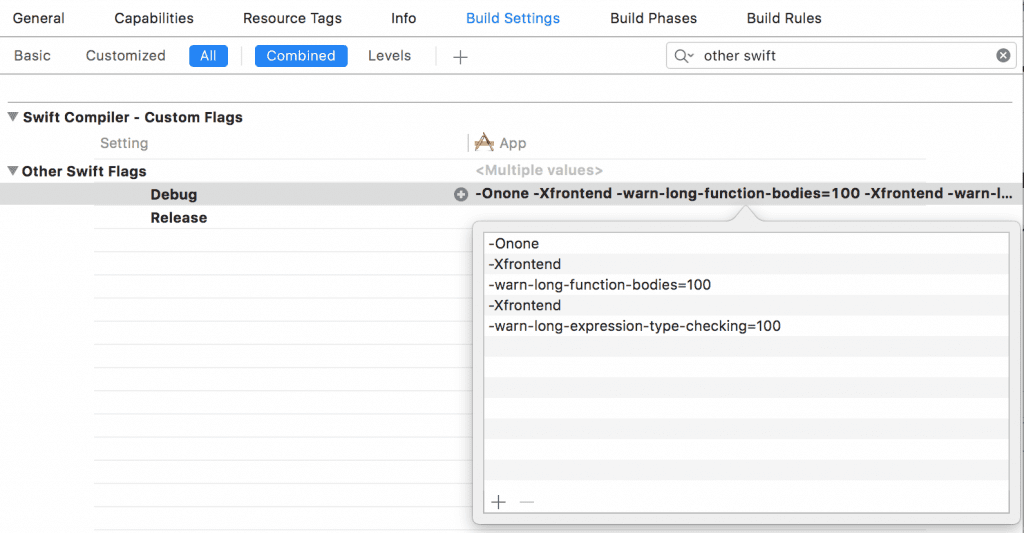
Task: Switch to the Capabilities tab
Action: click(154, 18)
